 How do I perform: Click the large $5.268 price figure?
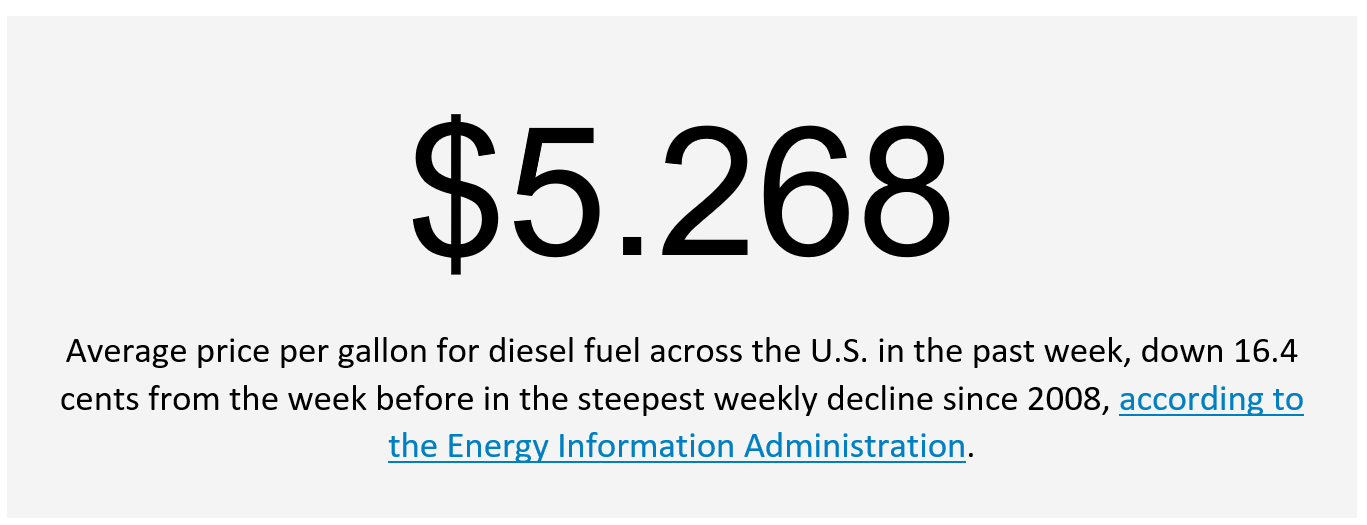[681, 188]
